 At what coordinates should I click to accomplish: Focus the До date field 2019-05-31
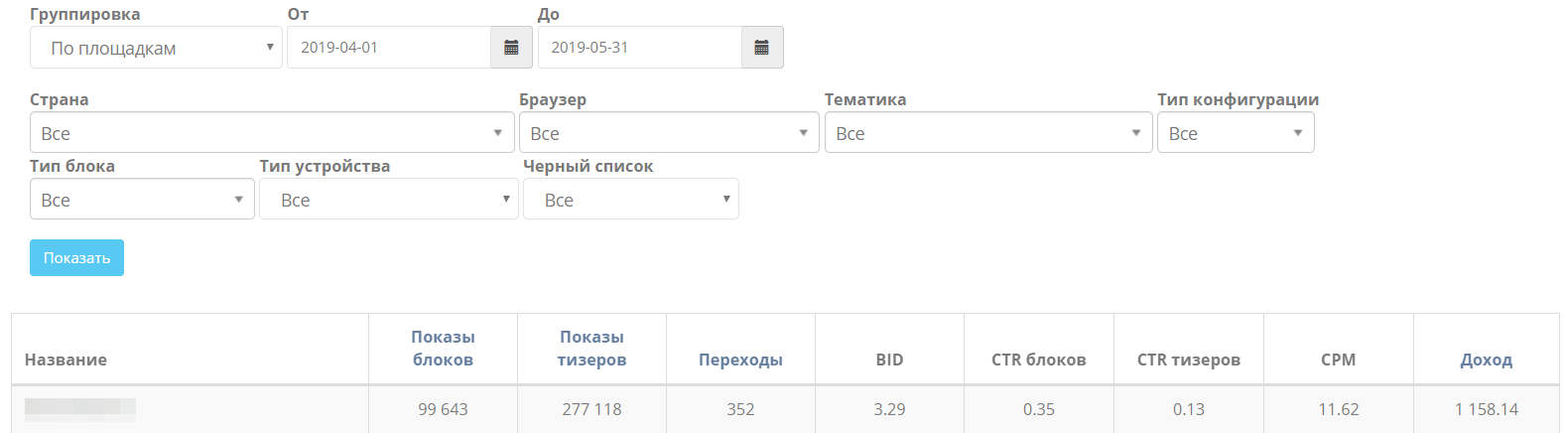click(640, 48)
